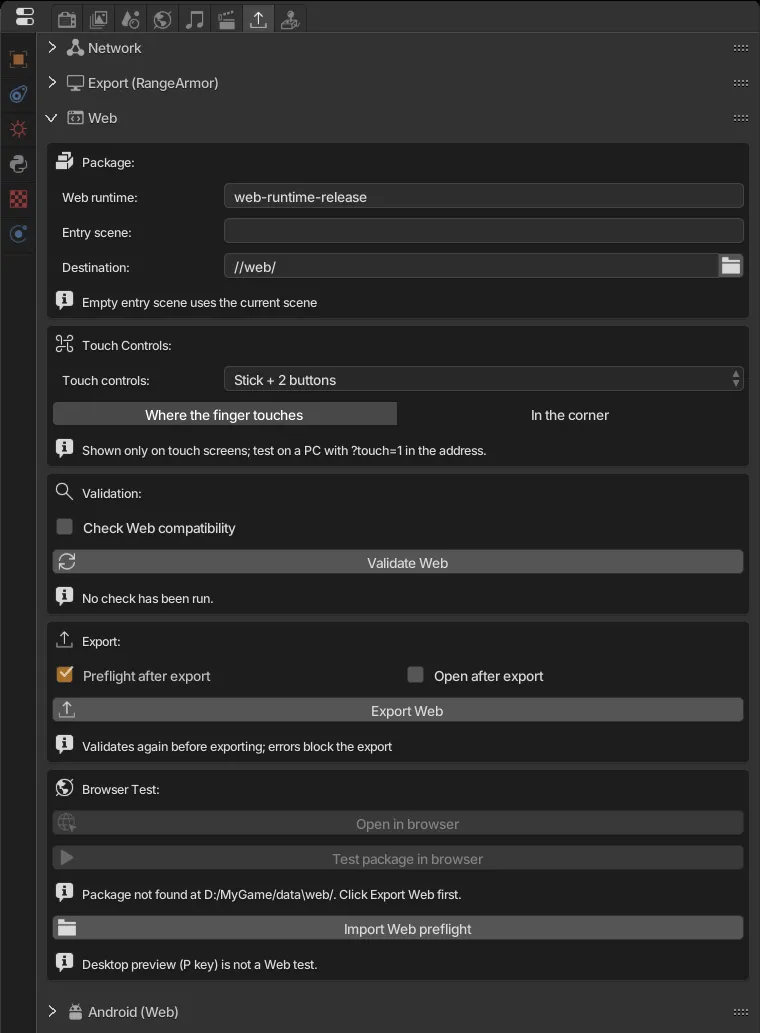The width and height of the screenshot is (760, 1033).
Task: Open the Python scripting sidebar icon
Action: [18, 164]
